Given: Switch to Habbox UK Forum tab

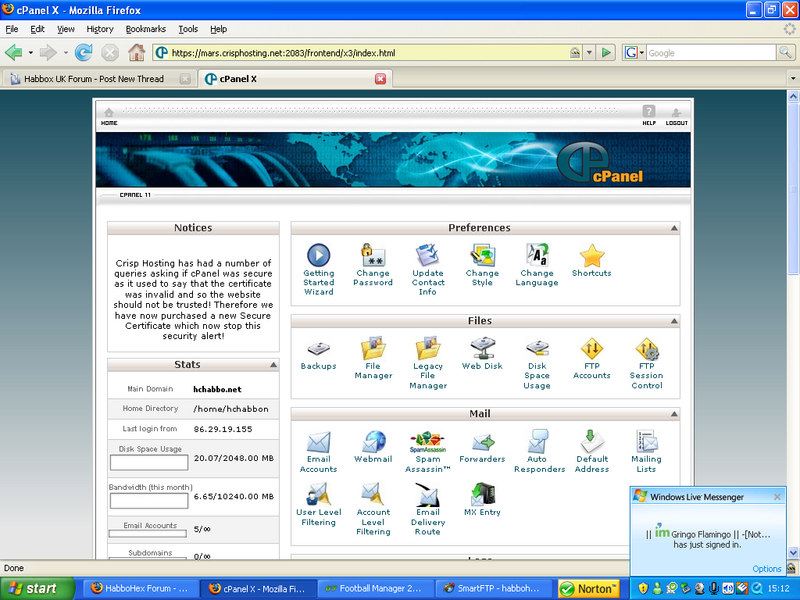Looking at the screenshot, I should click(x=98, y=79).
